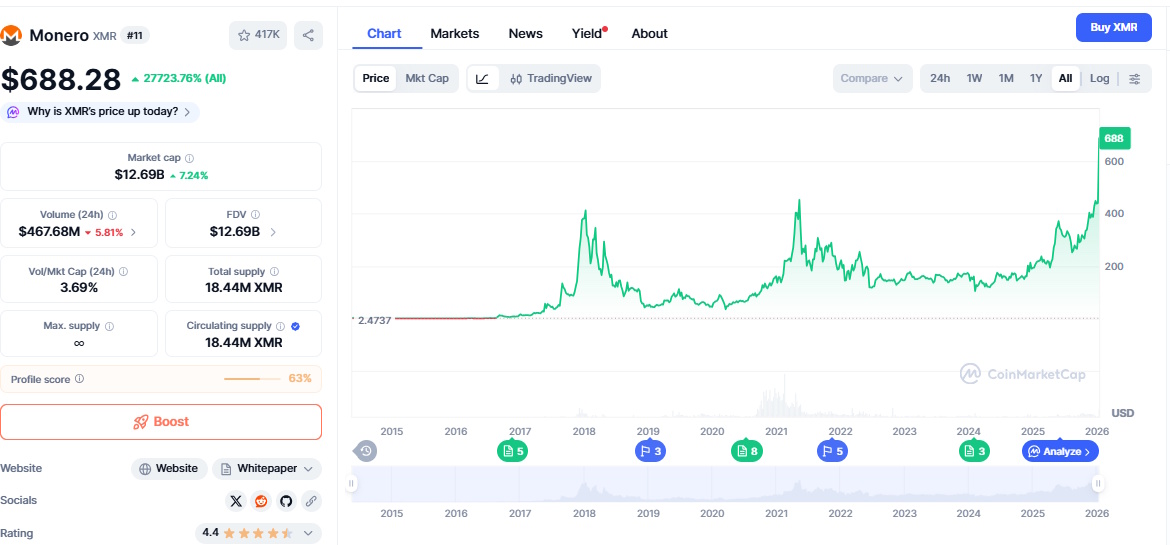1170x545 pixels.
Task: Expand the Compare dropdown
Action: [871, 79]
